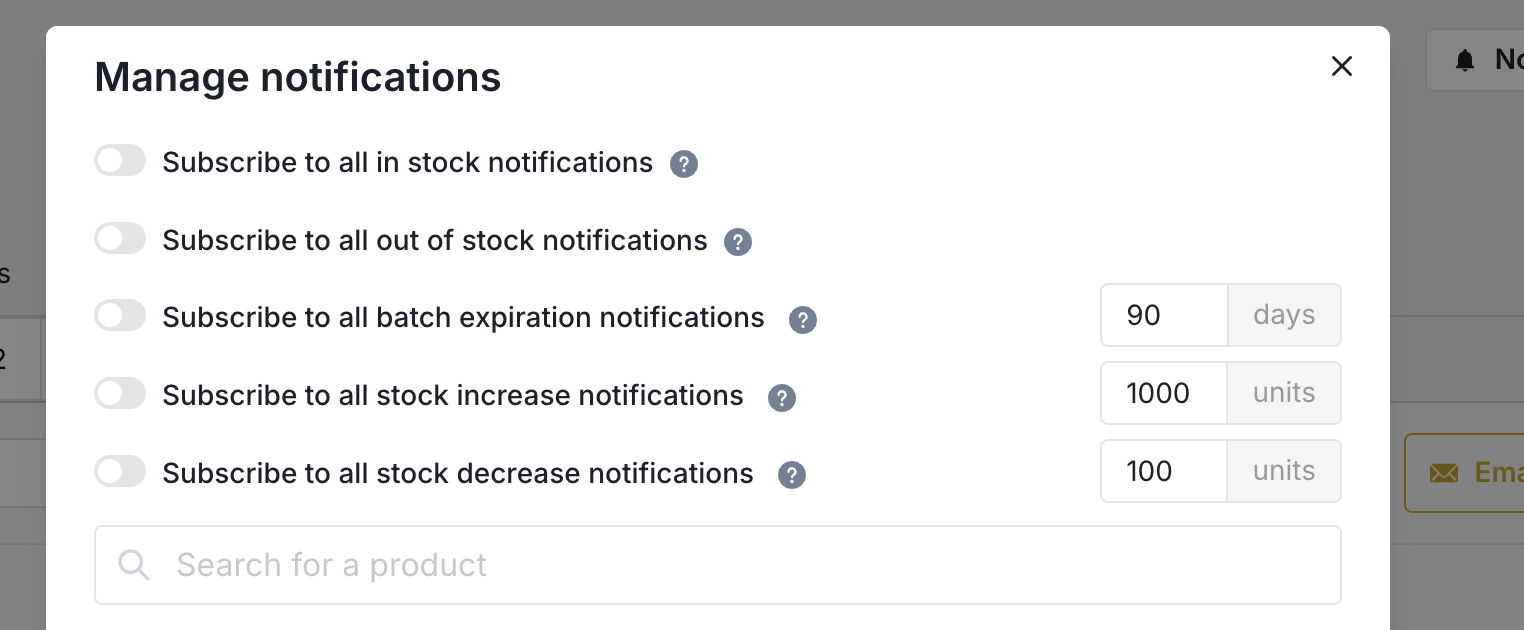The height and width of the screenshot is (630, 1524).
Task: Click the days unit label
Action: [x=1284, y=315]
